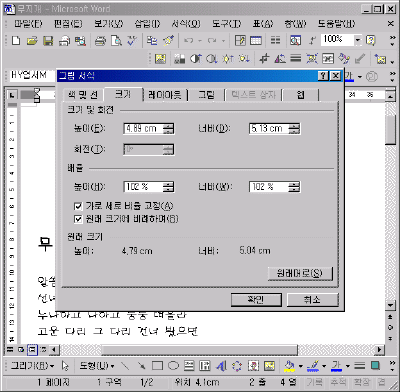
Task: Click the Insert Picture icon in the picture toolbar
Action: click(160, 59)
